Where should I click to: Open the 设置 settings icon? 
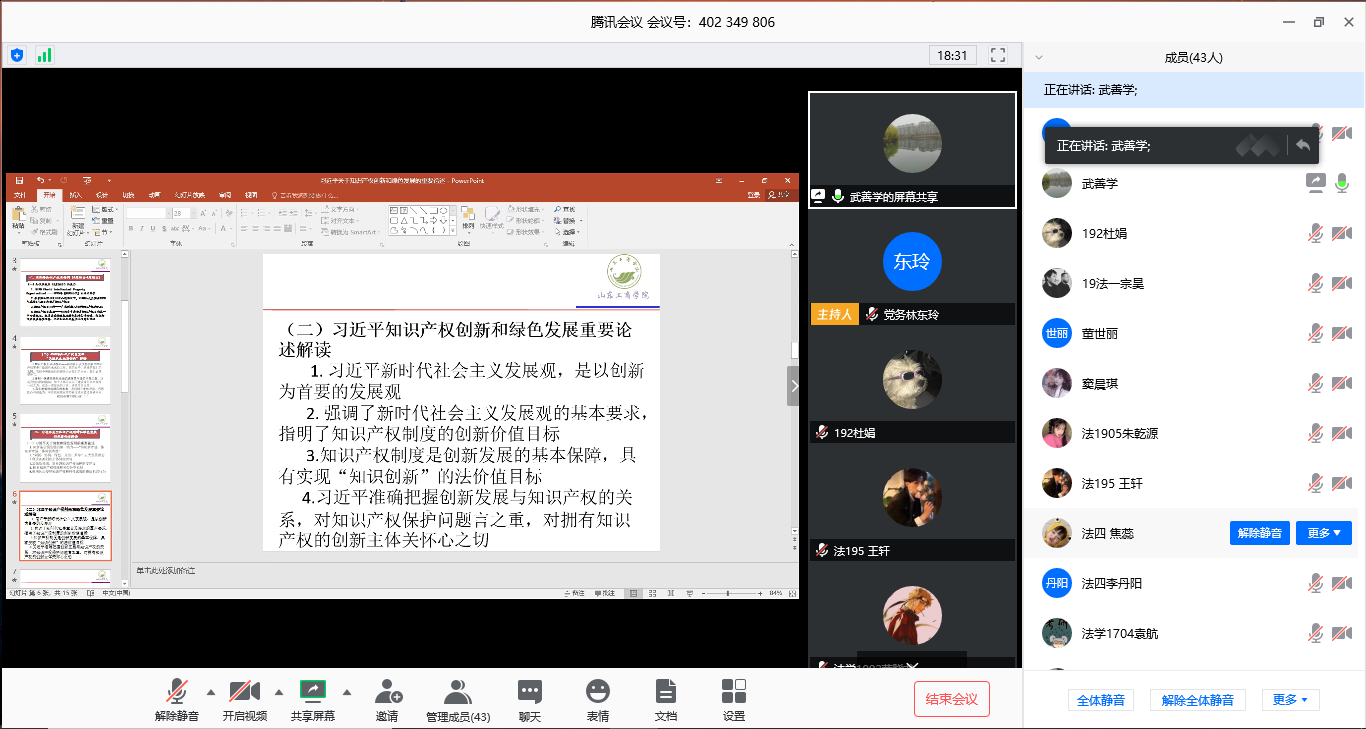point(734,699)
